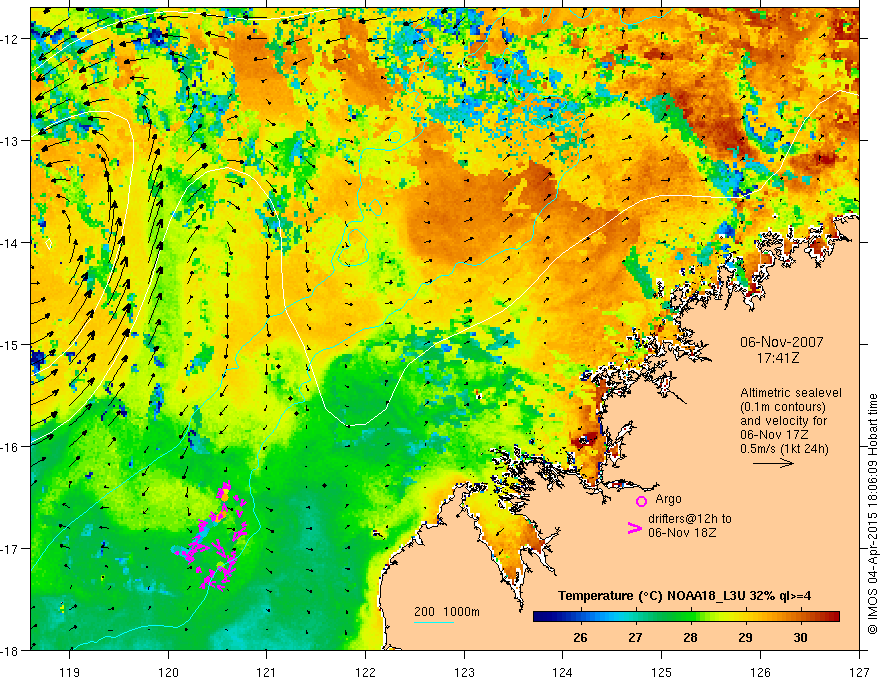Click the magenta drifter track cluster
The image size is (880, 680).
pos(212,537)
